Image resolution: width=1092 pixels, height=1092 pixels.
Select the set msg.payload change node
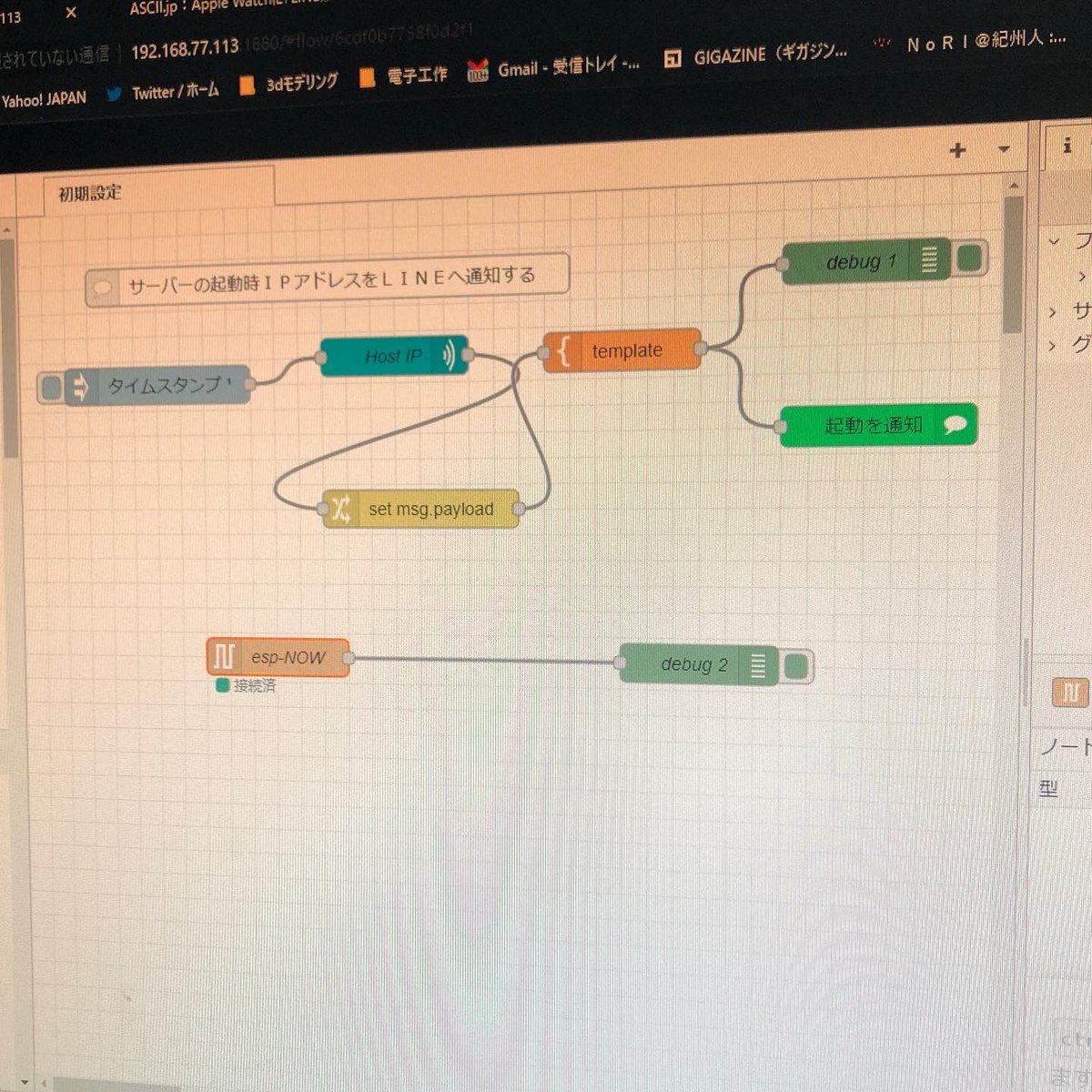420,509
